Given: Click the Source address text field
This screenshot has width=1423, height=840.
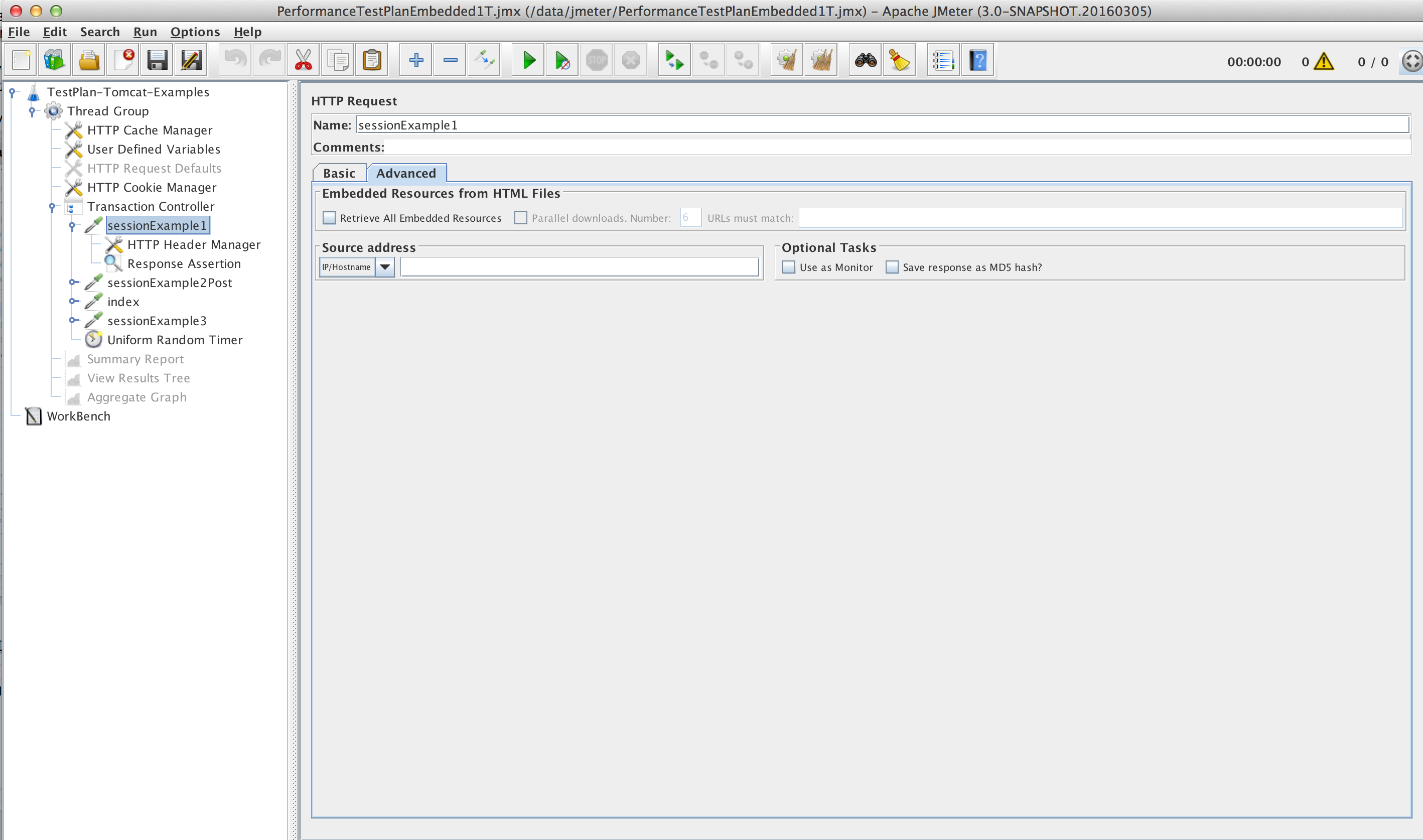Looking at the screenshot, I should pyautogui.click(x=579, y=266).
